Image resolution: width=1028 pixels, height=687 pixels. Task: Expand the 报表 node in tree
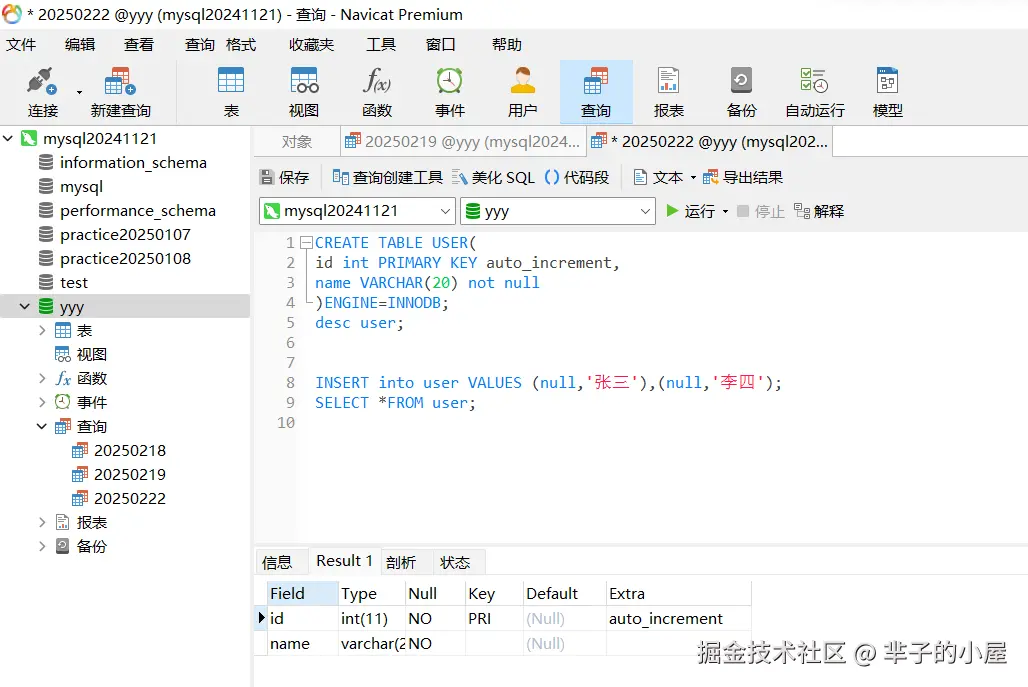(42, 522)
